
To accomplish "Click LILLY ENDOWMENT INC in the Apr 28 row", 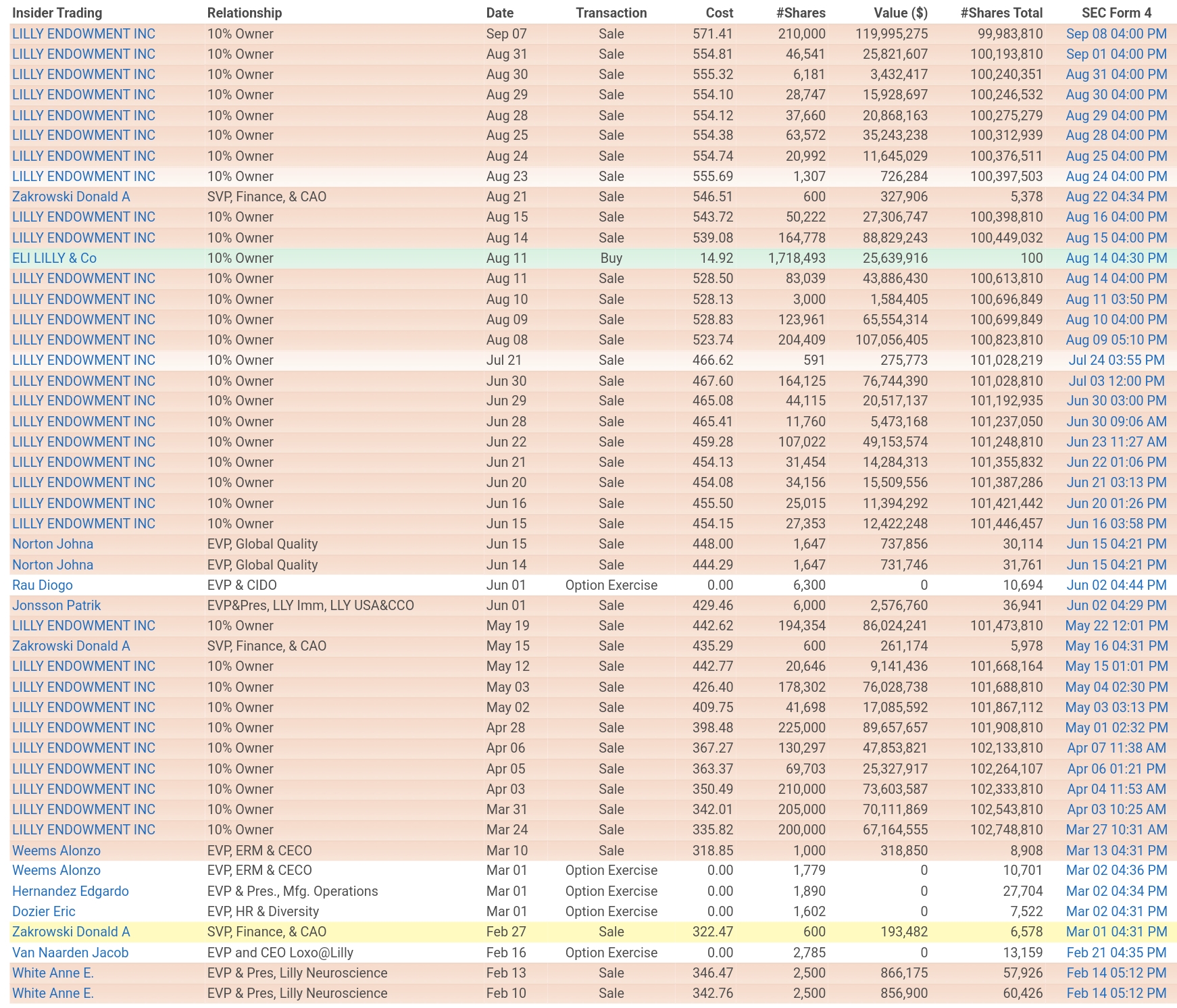I will pyautogui.click(x=84, y=728).
